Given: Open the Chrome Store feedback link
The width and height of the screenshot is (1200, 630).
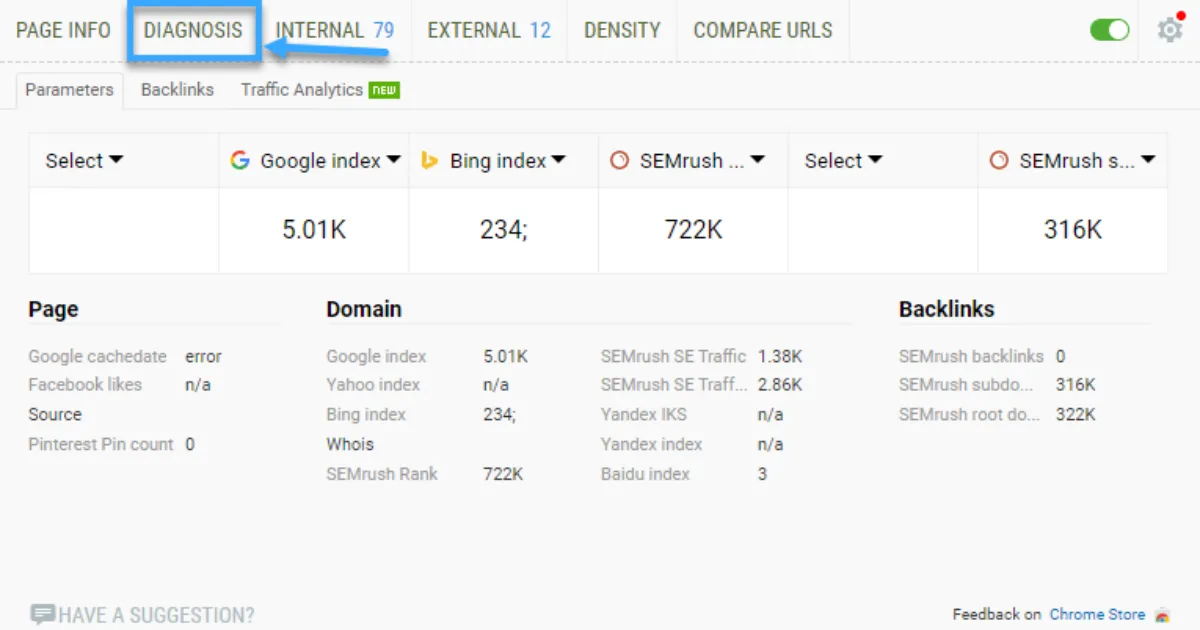Looking at the screenshot, I should click(x=1097, y=615).
